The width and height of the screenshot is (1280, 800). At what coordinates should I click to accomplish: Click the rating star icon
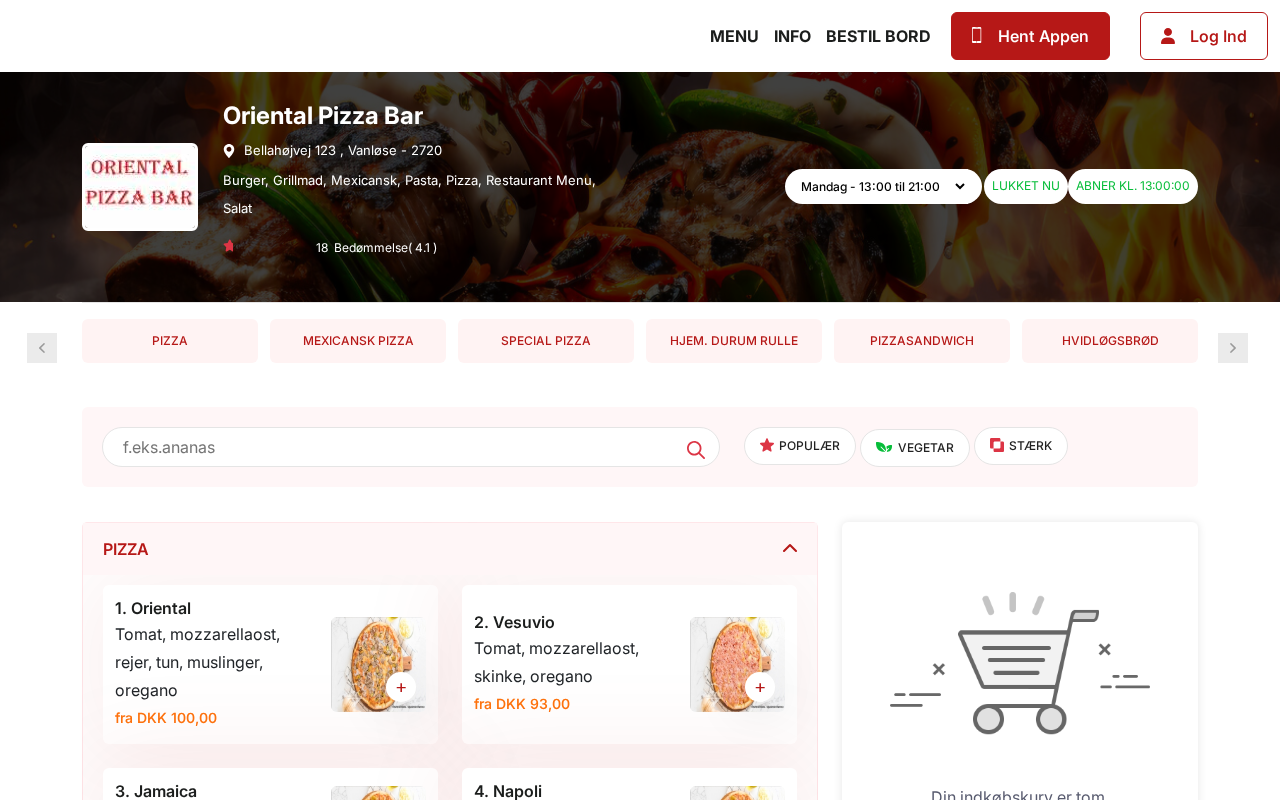(229, 247)
